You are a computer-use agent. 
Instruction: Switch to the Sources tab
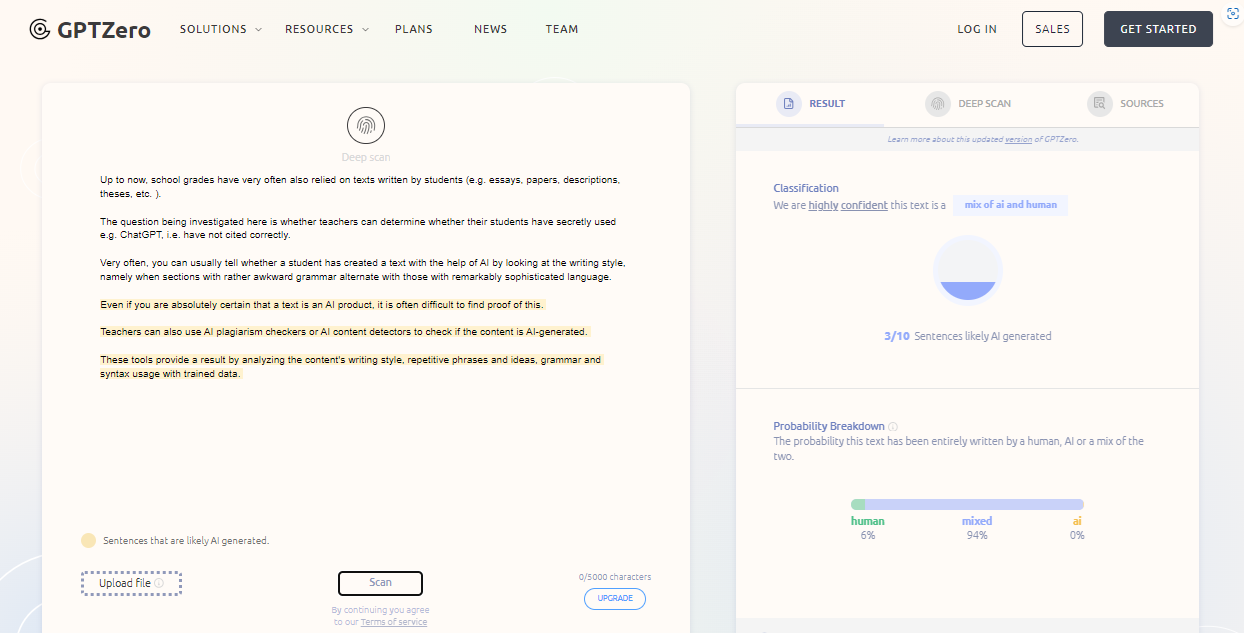[x=1125, y=103]
